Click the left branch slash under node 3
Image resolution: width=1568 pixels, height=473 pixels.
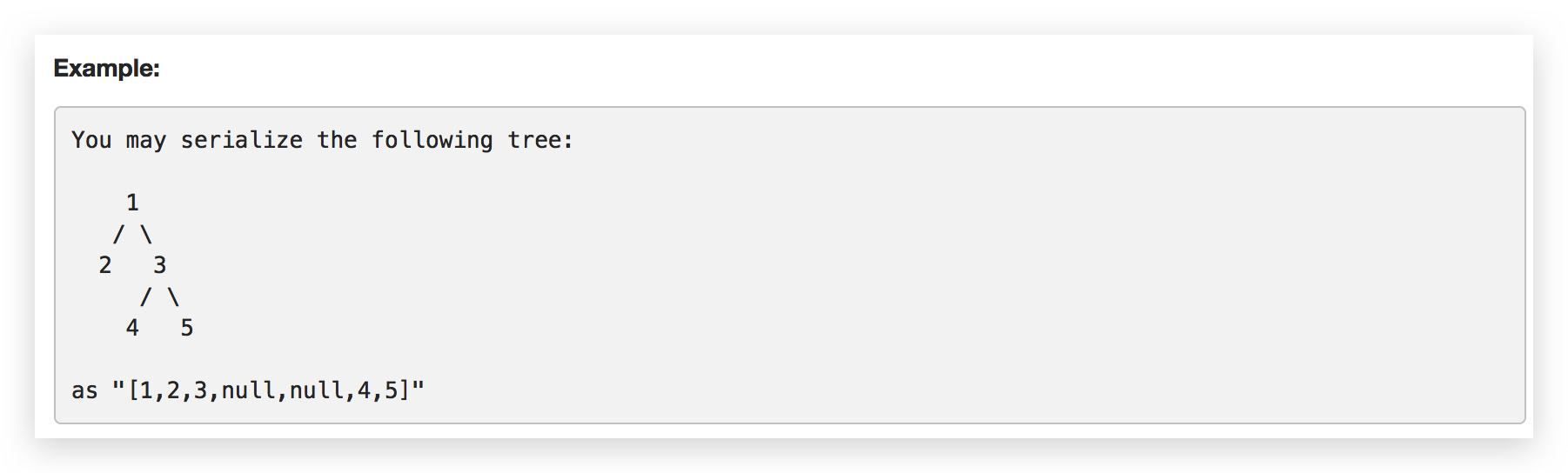[145, 297]
